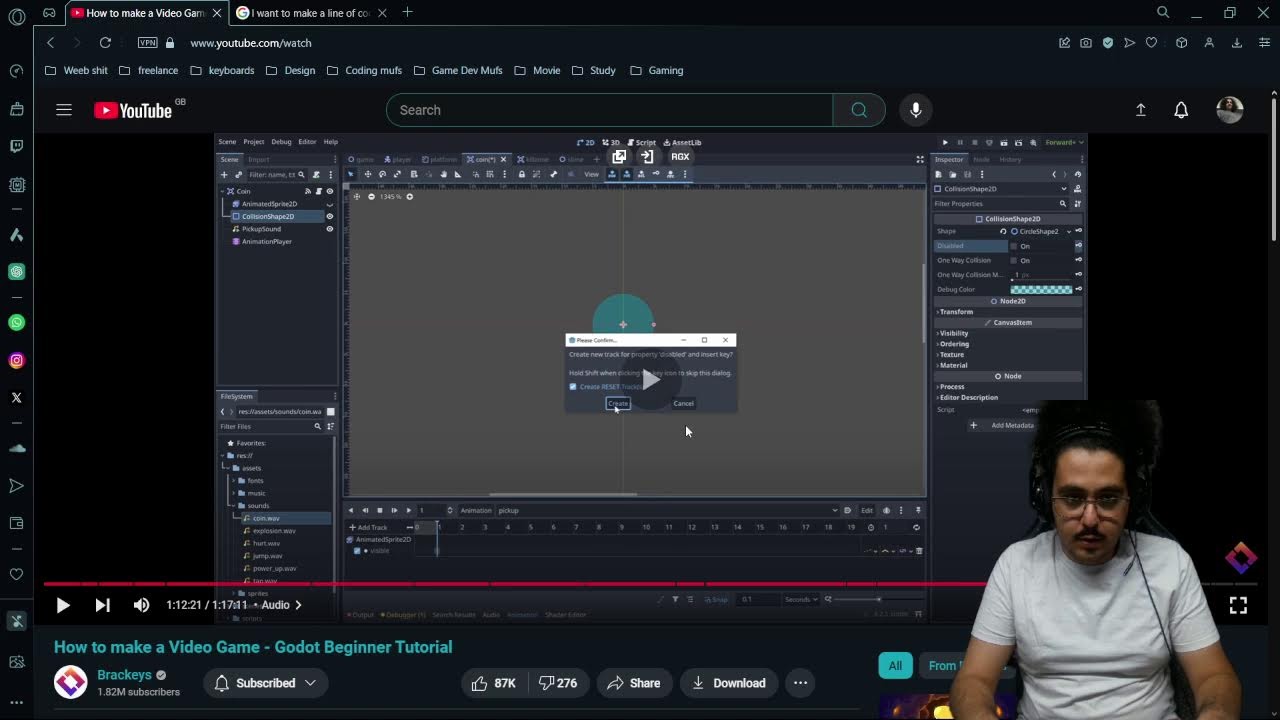Open X (Twitter) panel in sidebar
Image resolution: width=1280 pixels, height=720 pixels.
click(x=17, y=398)
